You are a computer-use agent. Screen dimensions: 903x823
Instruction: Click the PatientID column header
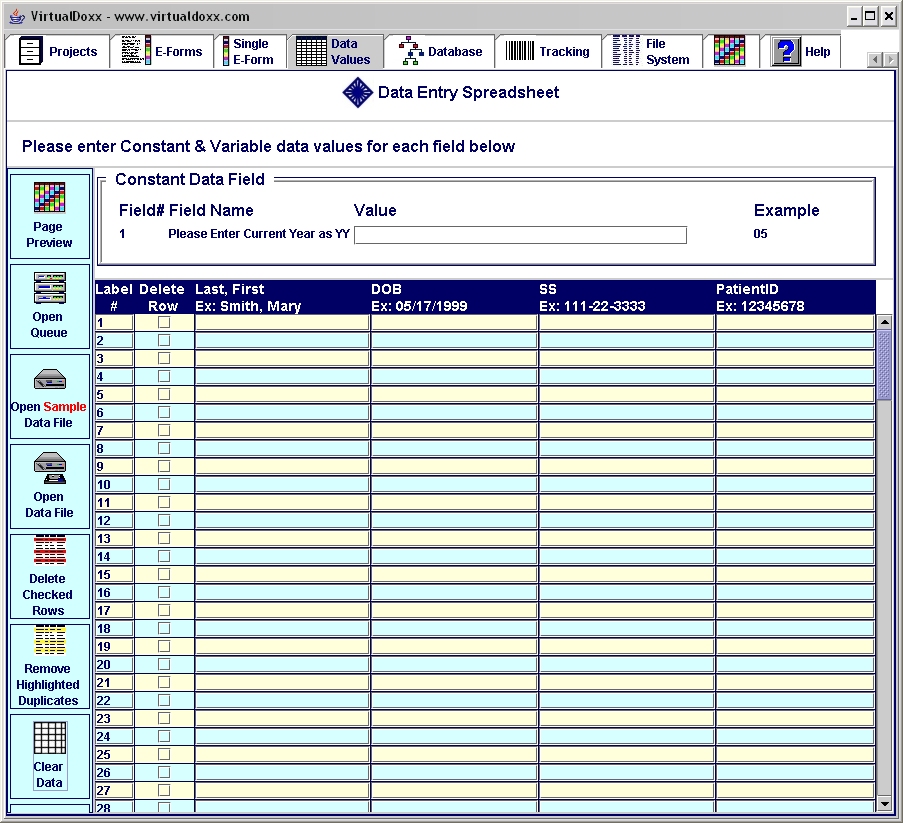pos(795,298)
